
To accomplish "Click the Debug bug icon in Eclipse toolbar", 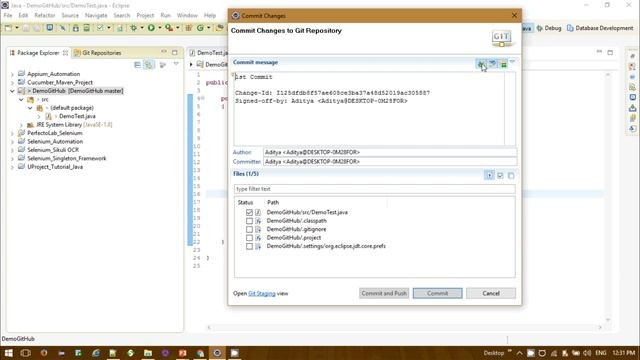I will 133,28.
